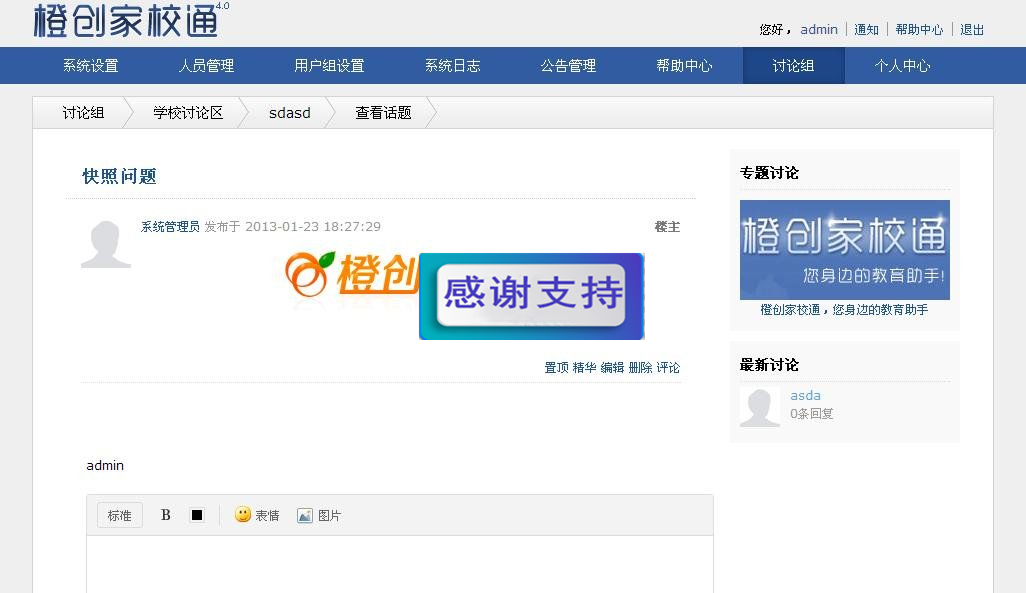
Task: Go to 讨论组 breadcrumb
Action: (x=83, y=113)
